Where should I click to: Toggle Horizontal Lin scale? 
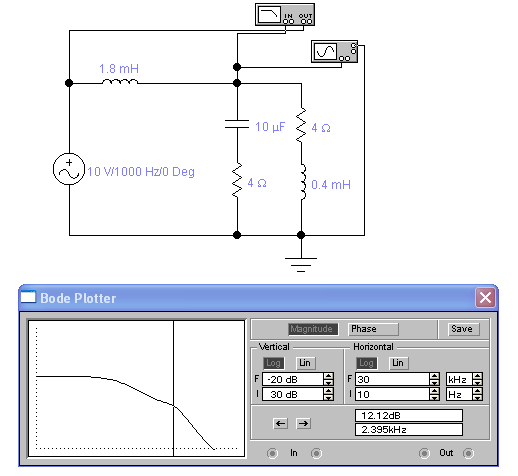point(398,363)
